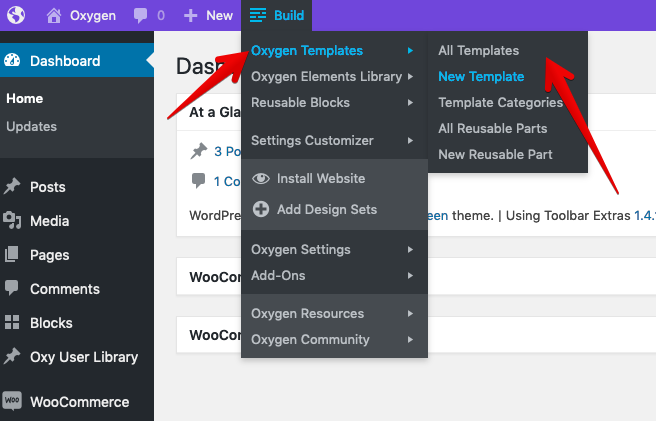Image resolution: width=656 pixels, height=421 pixels.
Task: Click the 3 Posts link in At a Glance
Action: pos(227,151)
